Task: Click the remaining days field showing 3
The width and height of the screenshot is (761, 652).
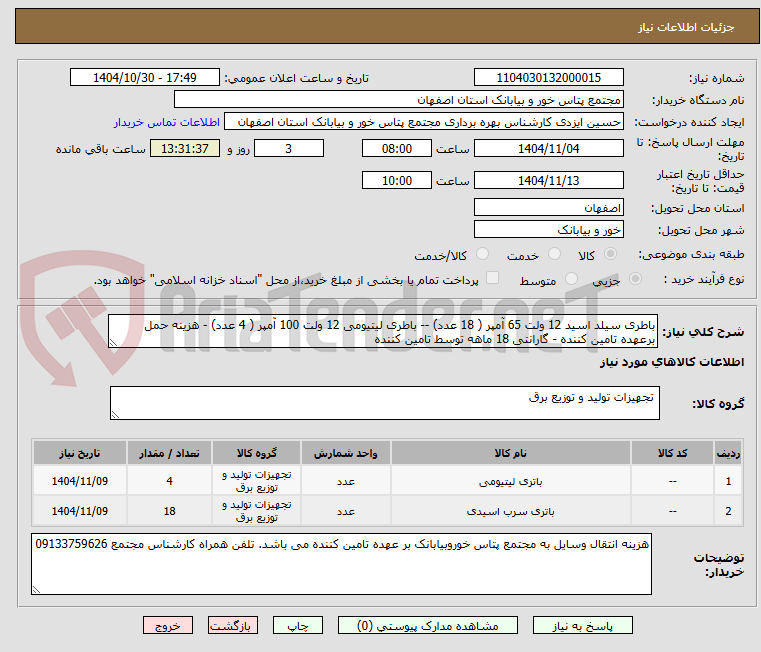Action: pyautogui.click(x=289, y=149)
